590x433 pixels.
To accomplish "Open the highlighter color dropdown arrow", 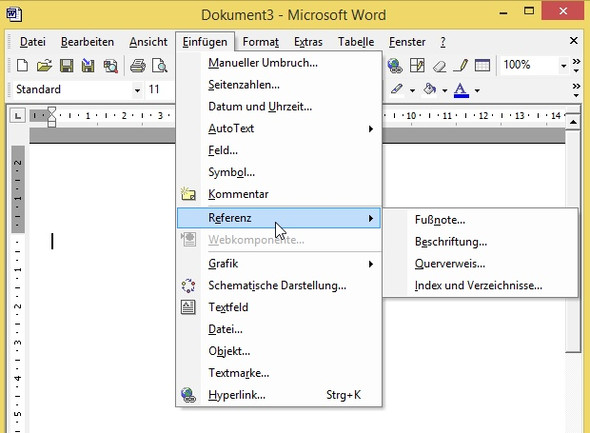I will [x=412, y=90].
